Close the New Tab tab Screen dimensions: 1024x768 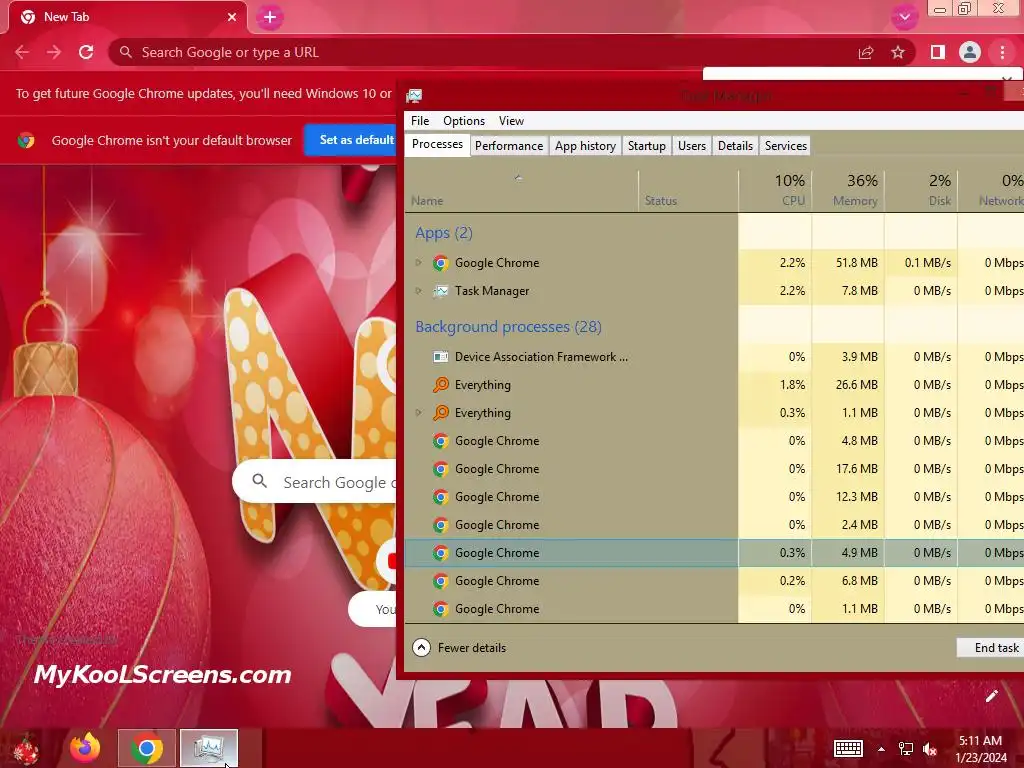point(232,17)
